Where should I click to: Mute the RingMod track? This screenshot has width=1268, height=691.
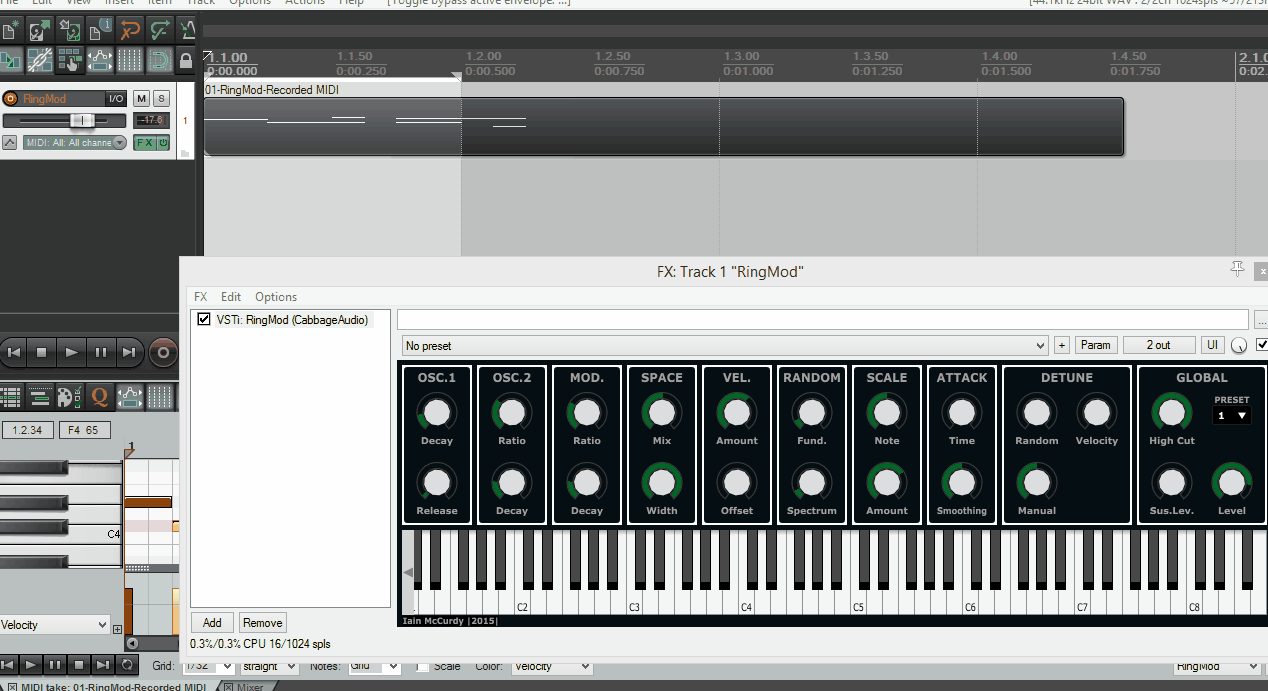[x=141, y=98]
